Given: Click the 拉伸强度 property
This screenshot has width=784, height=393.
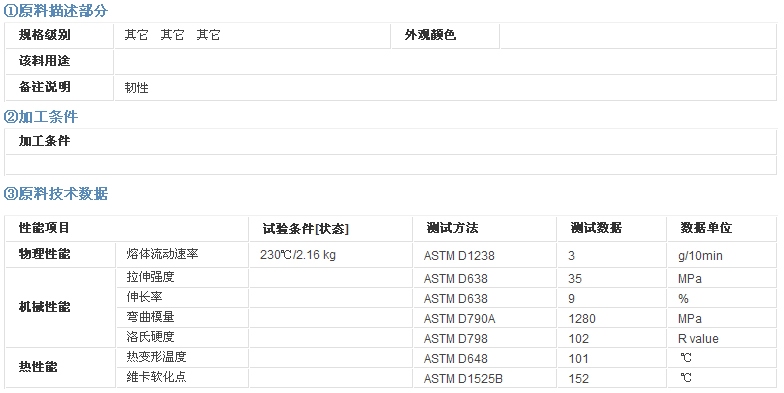Looking at the screenshot, I should [150, 276].
